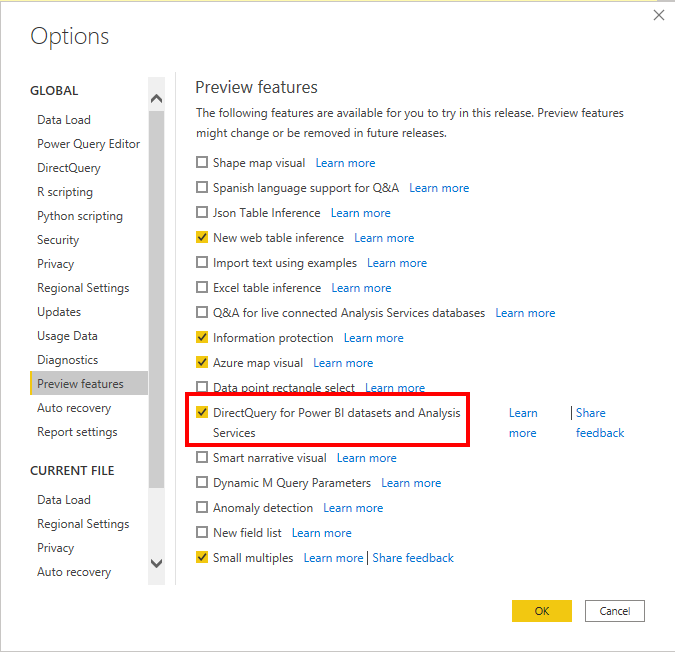Open Current File Privacy settings
This screenshot has width=675, height=652.
pos(56,548)
